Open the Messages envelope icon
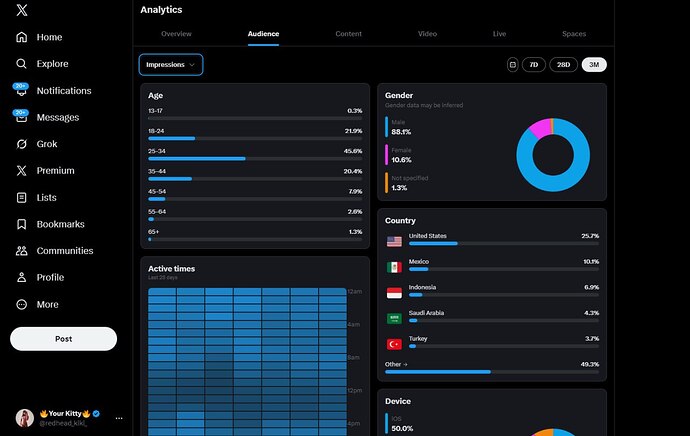The width and height of the screenshot is (690, 436). pyautogui.click(x=22, y=118)
